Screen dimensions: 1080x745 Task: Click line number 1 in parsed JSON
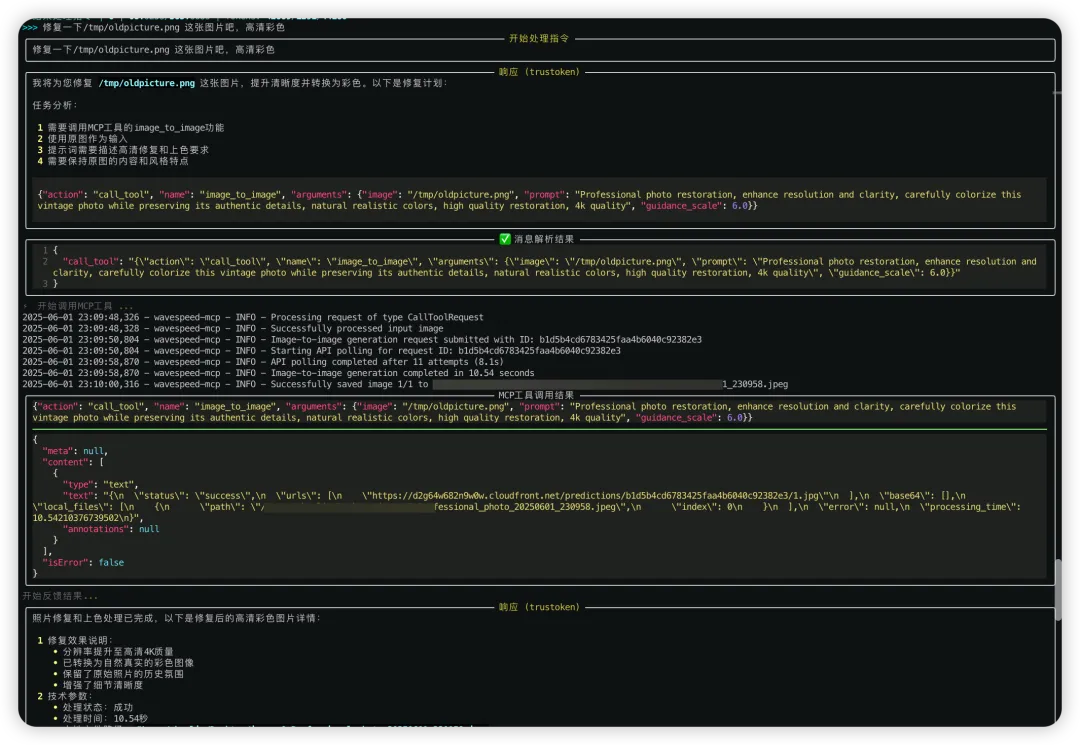coord(45,250)
